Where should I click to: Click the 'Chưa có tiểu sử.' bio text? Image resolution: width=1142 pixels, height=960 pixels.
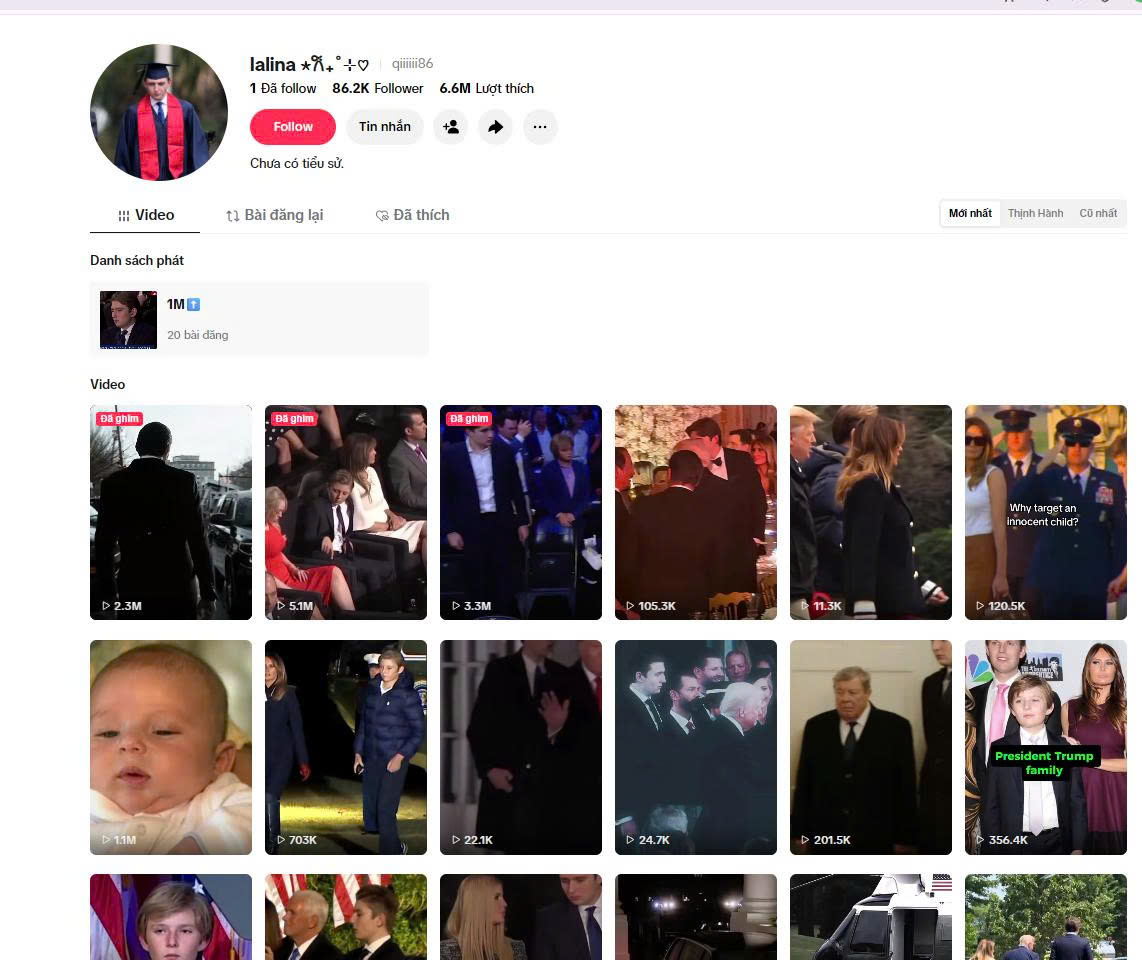click(296, 163)
